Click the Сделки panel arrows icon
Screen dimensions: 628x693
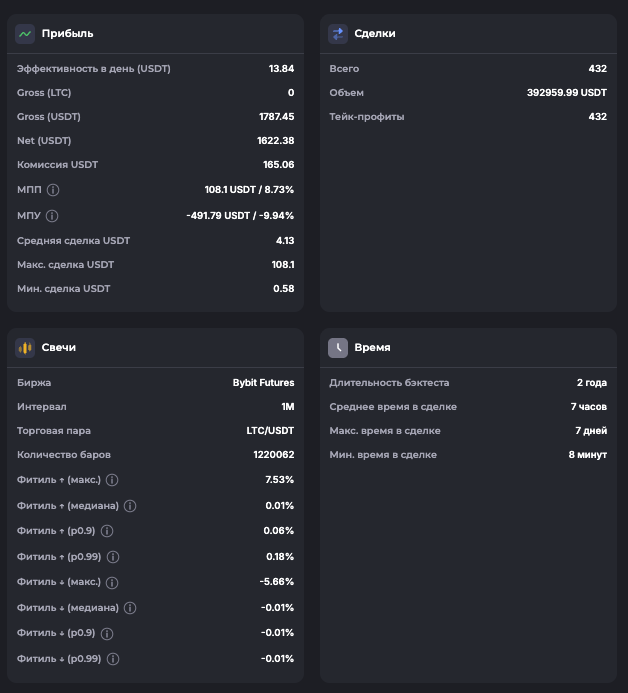(x=338, y=33)
